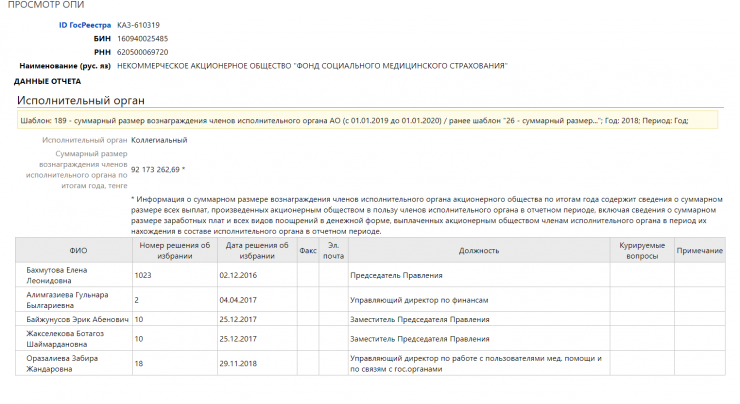Click the Эл. почта column header

(333, 250)
